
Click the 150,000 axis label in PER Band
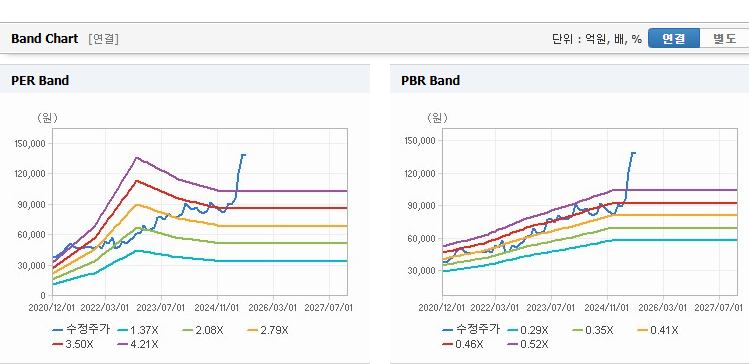(30, 143)
